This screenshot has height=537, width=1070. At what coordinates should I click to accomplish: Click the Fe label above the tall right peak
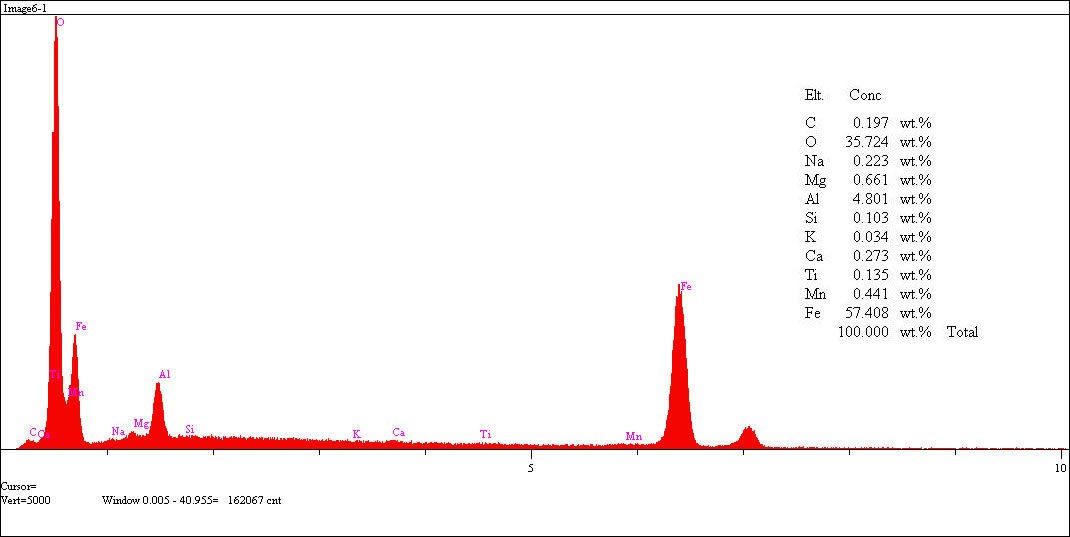[686, 287]
